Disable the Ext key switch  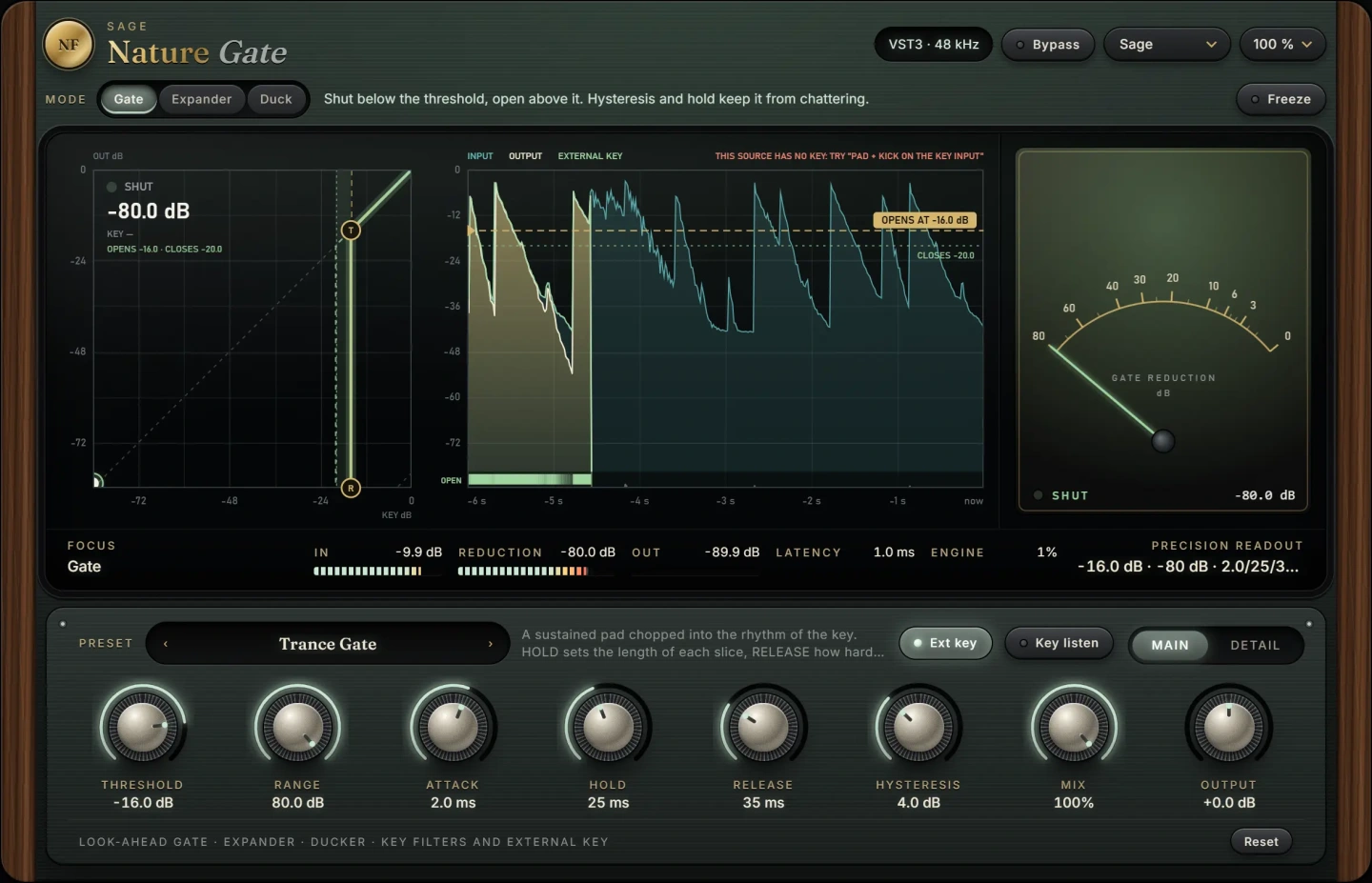945,643
